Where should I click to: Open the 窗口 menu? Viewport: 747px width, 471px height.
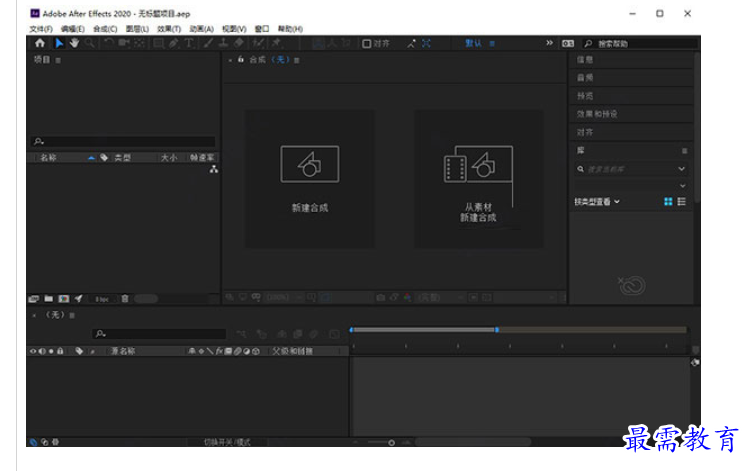coord(262,29)
